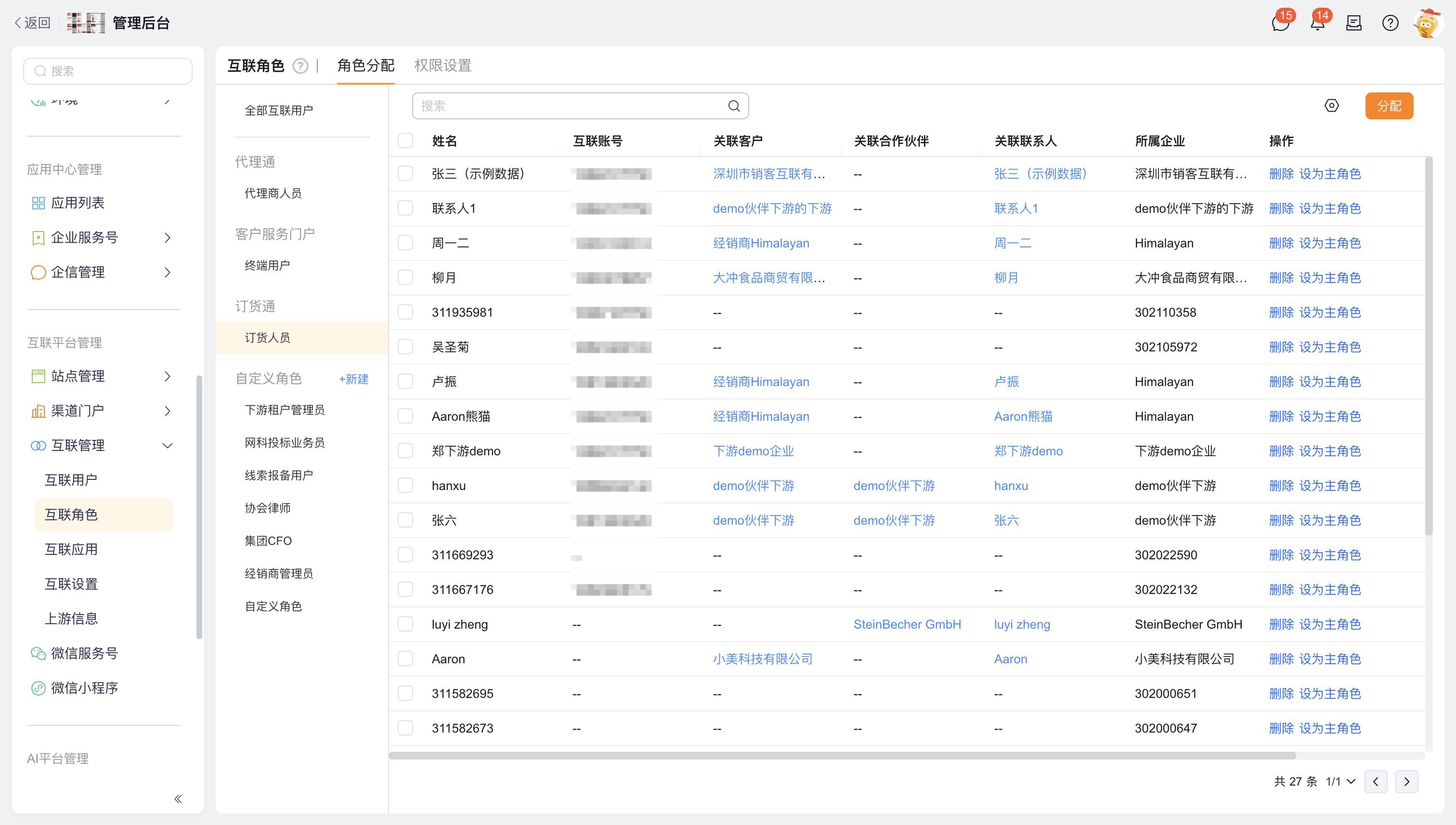Open the chat messages icon with badge 15

1280,23
